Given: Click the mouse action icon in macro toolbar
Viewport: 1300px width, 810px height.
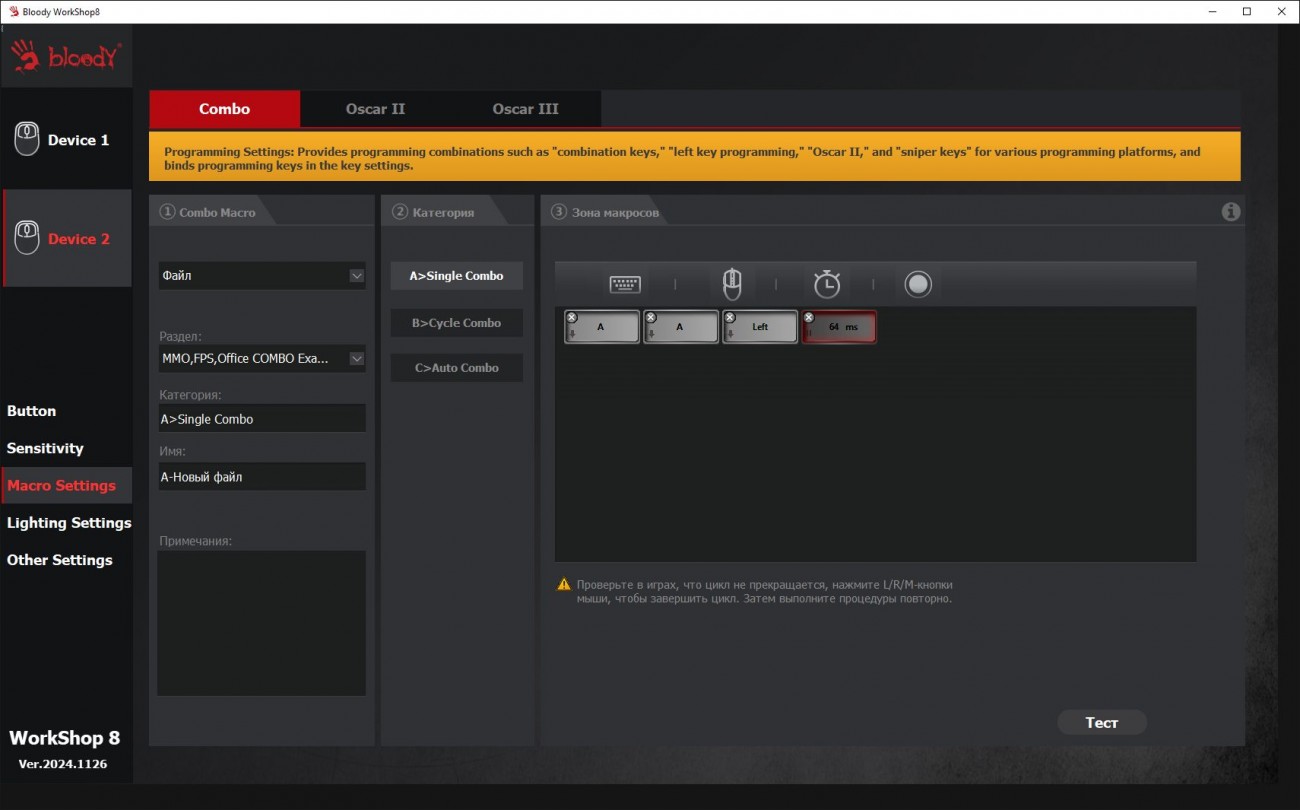Looking at the screenshot, I should [x=732, y=284].
